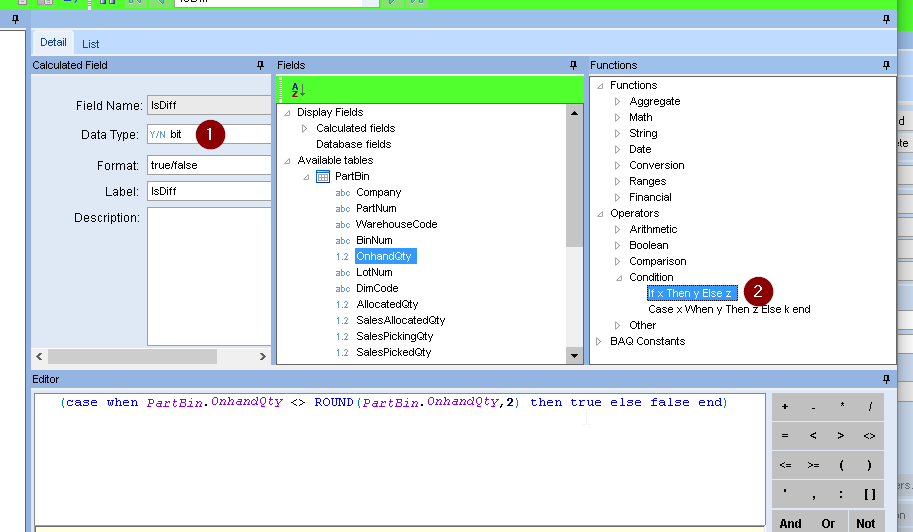This screenshot has width=913, height=532.
Task: Expand the Arithmetic operators node
Action: click(618, 230)
